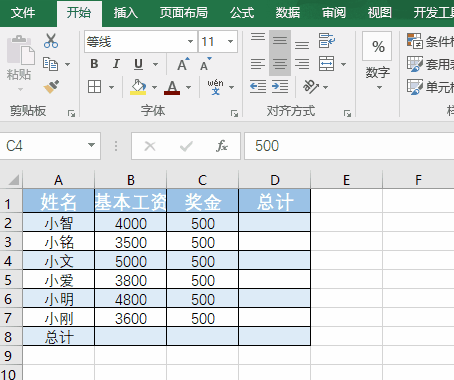454x380 pixels.
Task: Expand the 数字 Number group arrow
Action: point(379,88)
